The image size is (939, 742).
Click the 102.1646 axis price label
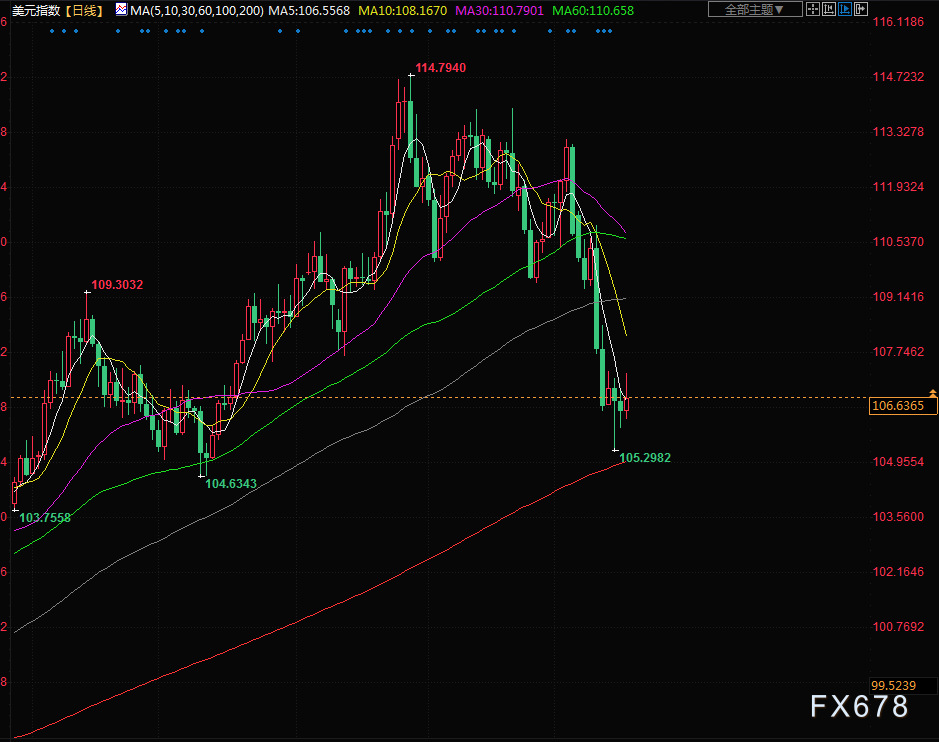tap(898, 572)
